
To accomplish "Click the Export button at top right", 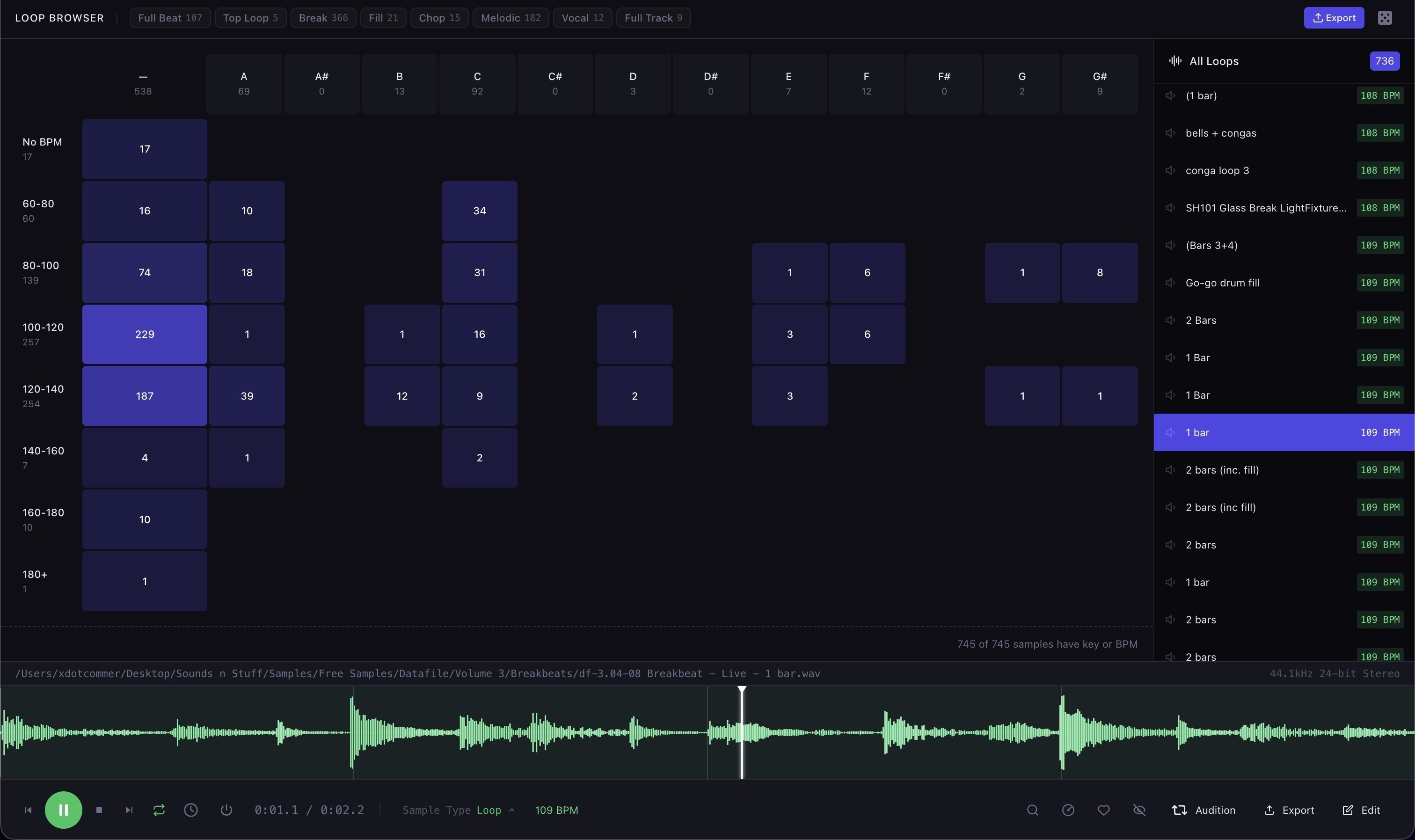I will point(1334,17).
